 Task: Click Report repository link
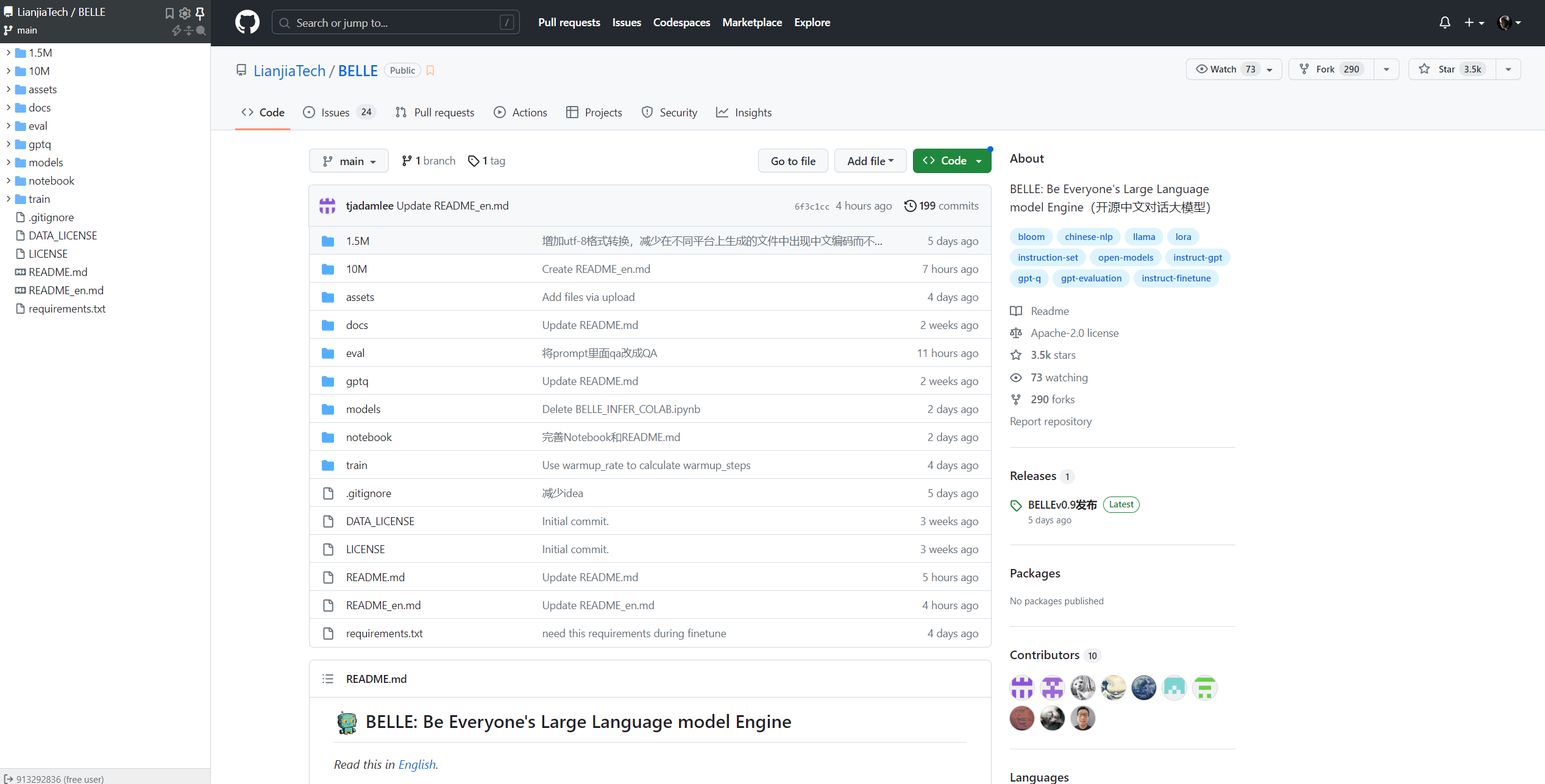pyautogui.click(x=1051, y=422)
